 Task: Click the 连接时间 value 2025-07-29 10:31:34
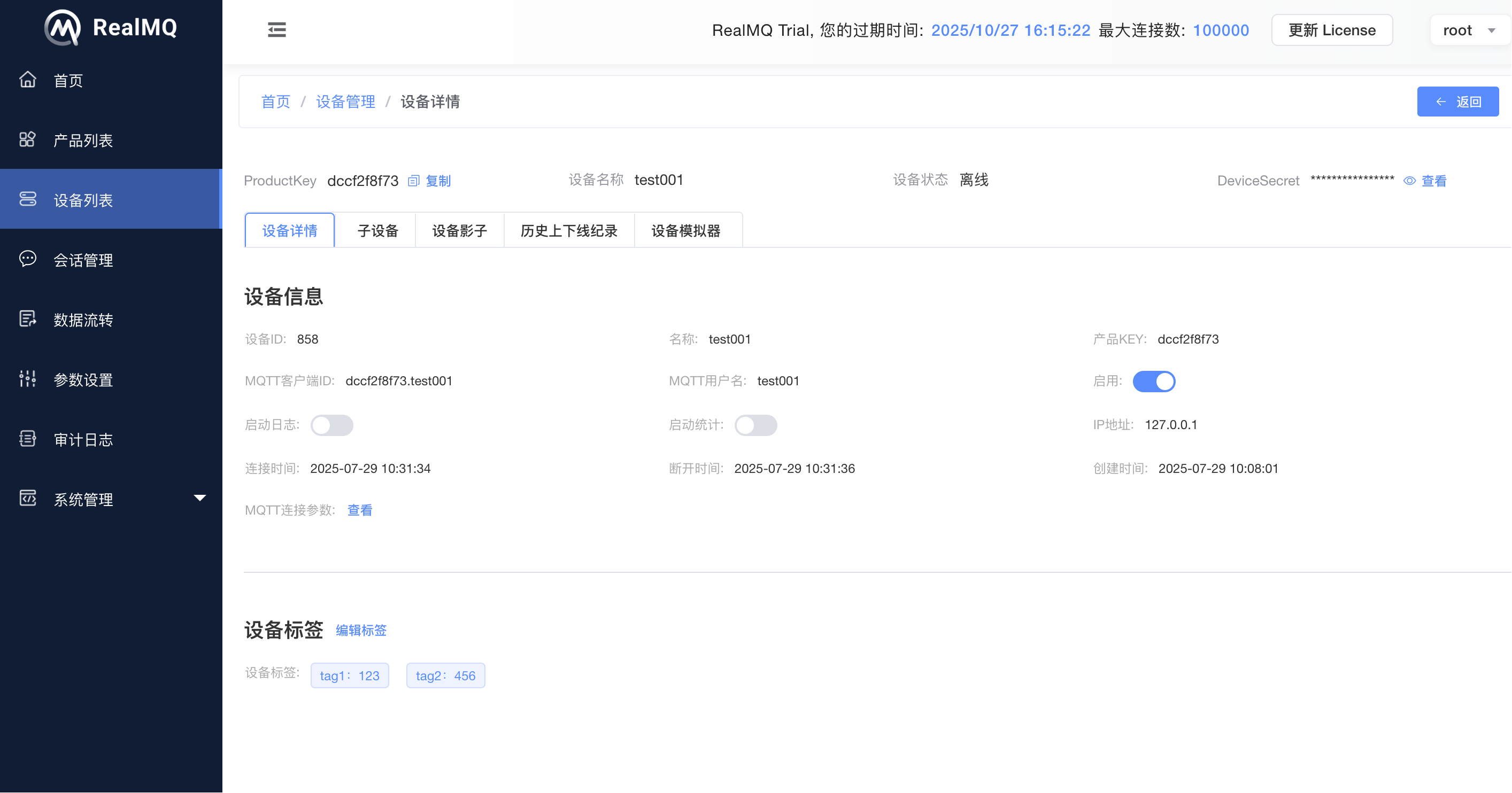point(371,469)
